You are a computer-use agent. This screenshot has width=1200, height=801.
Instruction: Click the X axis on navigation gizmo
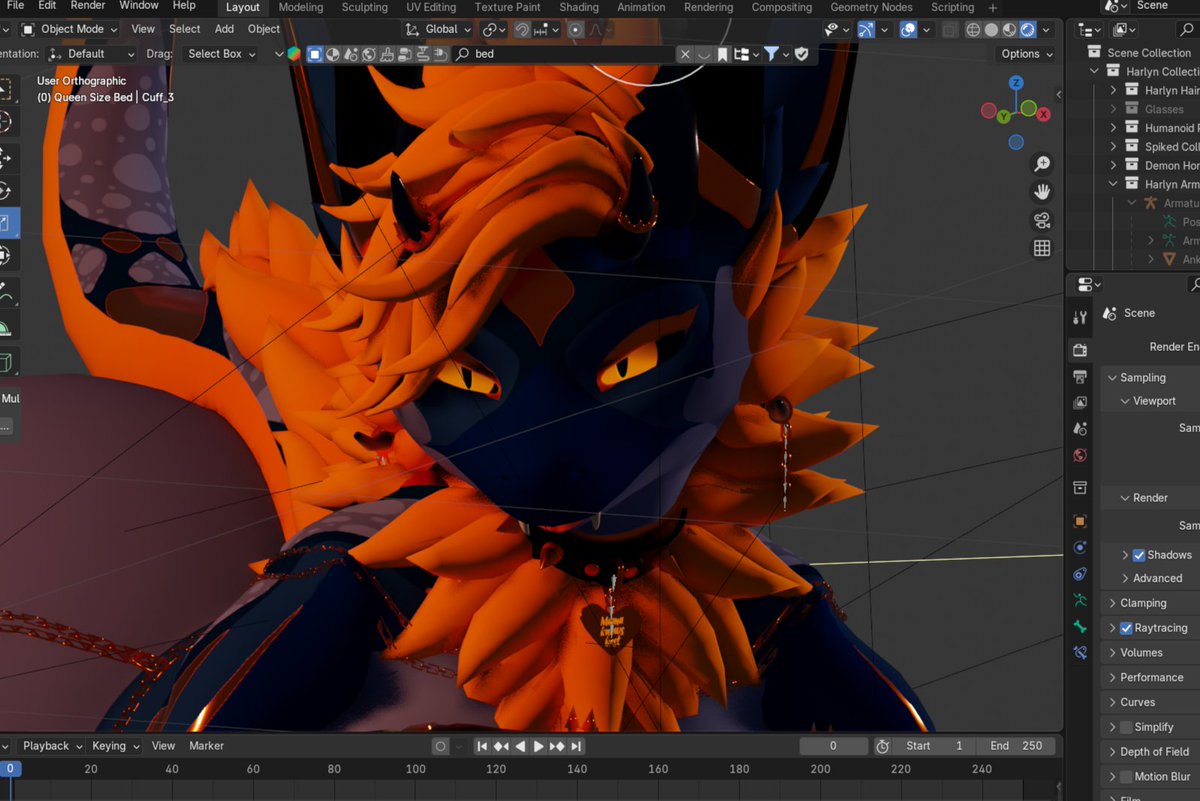click(1043, 114)
